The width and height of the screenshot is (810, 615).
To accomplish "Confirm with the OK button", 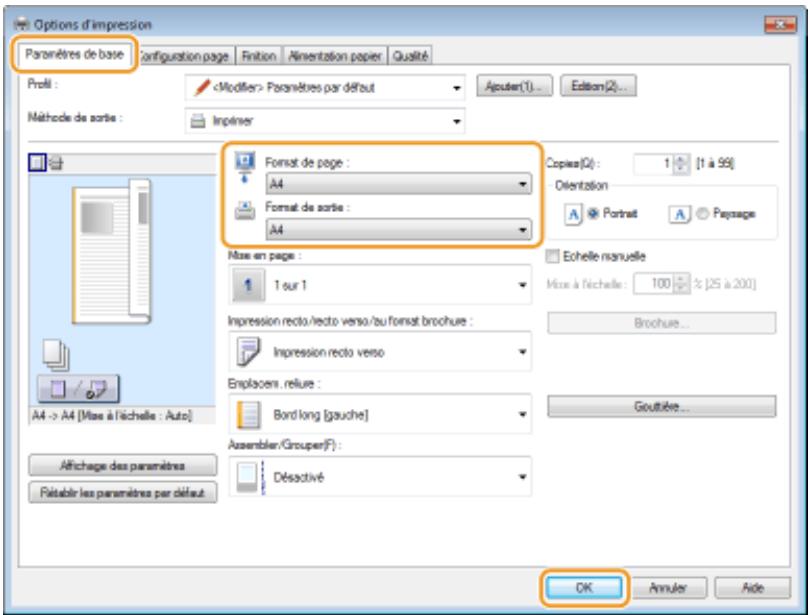I will click(584, 588).
